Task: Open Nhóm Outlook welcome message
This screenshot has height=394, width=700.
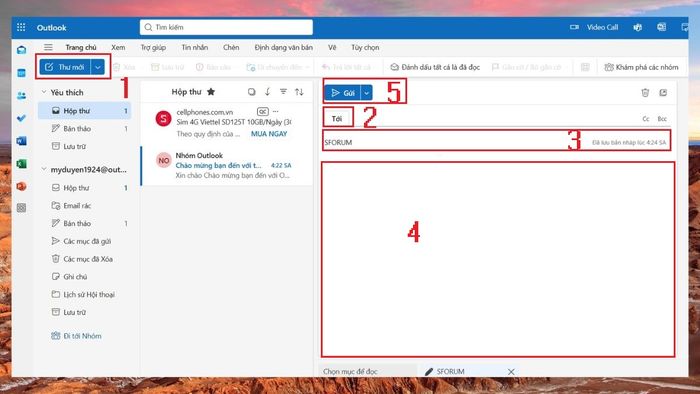Action: click(x=227, y=166)
